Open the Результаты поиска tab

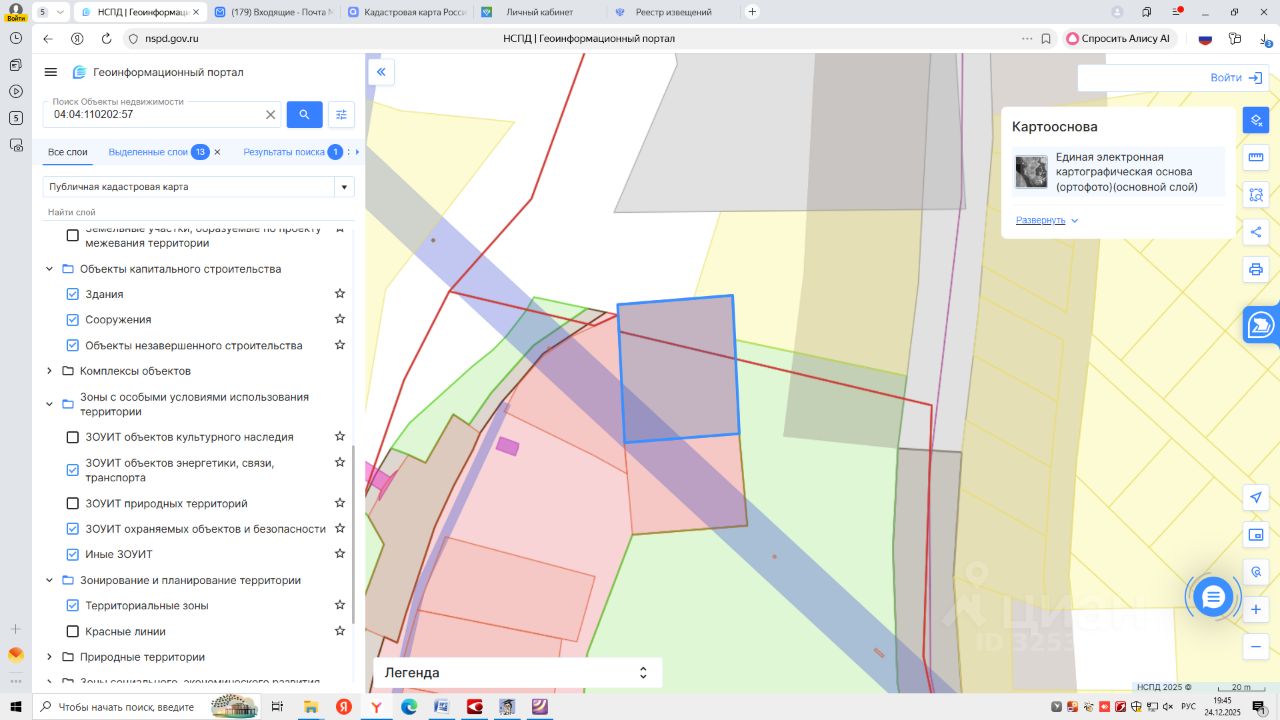tap(283, 152)
